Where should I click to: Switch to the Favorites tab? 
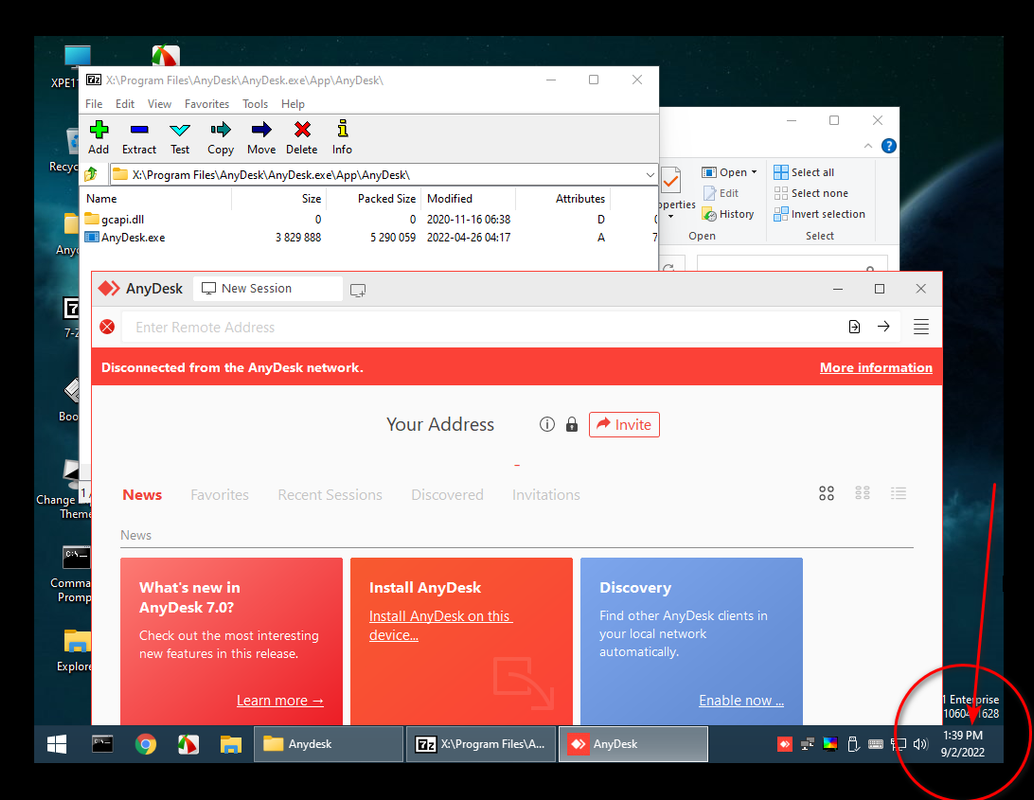click(x=220, y=495)
